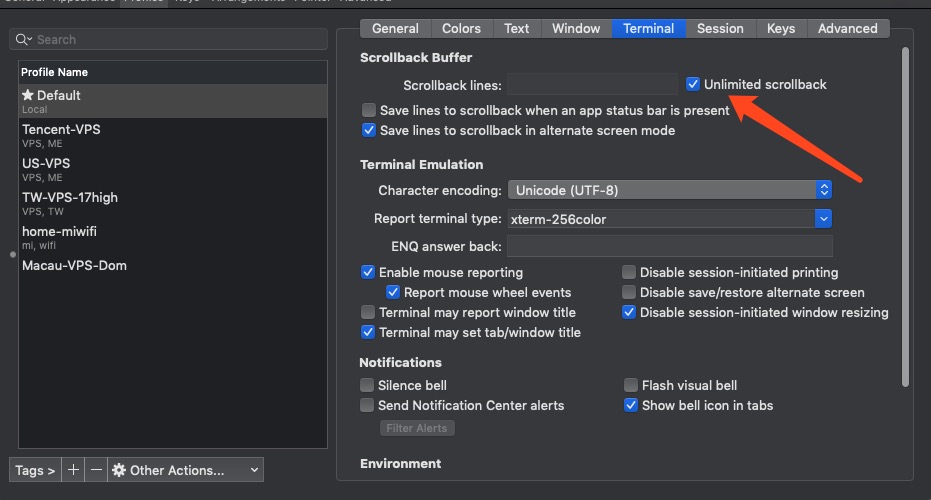This screenshot has height=500, width=931.
Task: Click the Profile Name column header
Action: tap(173, 72)
